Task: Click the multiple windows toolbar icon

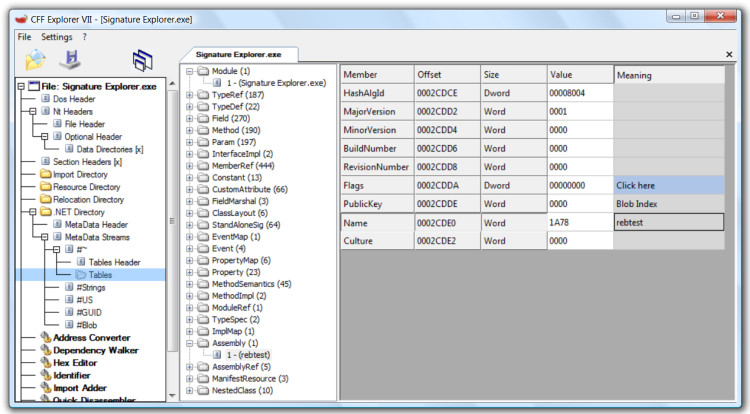Action: pos(143,61)
